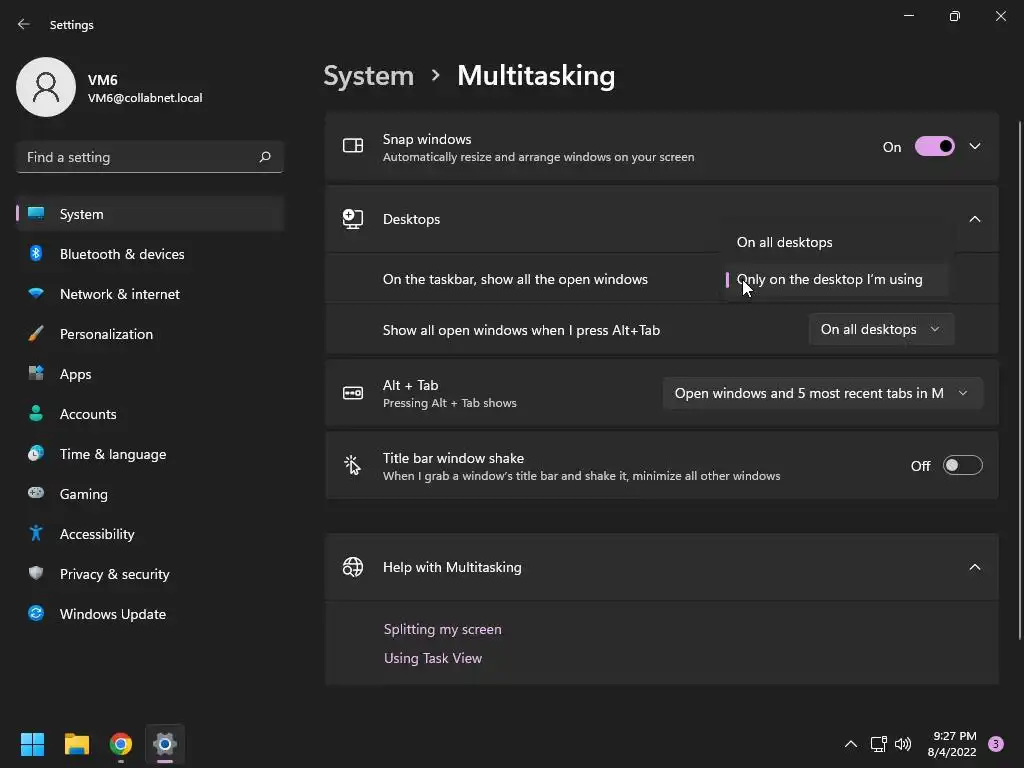Image resolution: width=1024 pixels, height=768 pixels.
Task: Turn off the Snap windows toggle
Action: click(x=935, y=147)
